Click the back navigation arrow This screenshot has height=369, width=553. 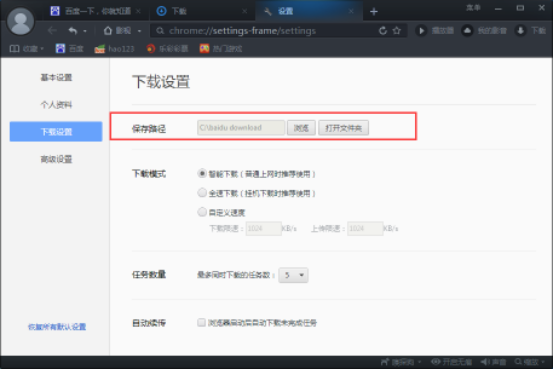coord(52,31)
